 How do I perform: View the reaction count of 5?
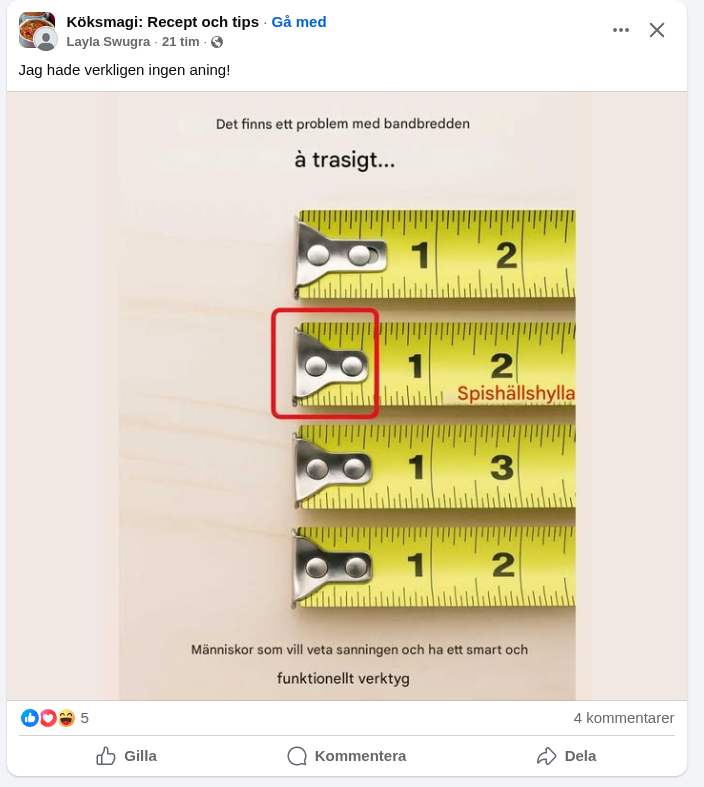click(x=84, y=718)
